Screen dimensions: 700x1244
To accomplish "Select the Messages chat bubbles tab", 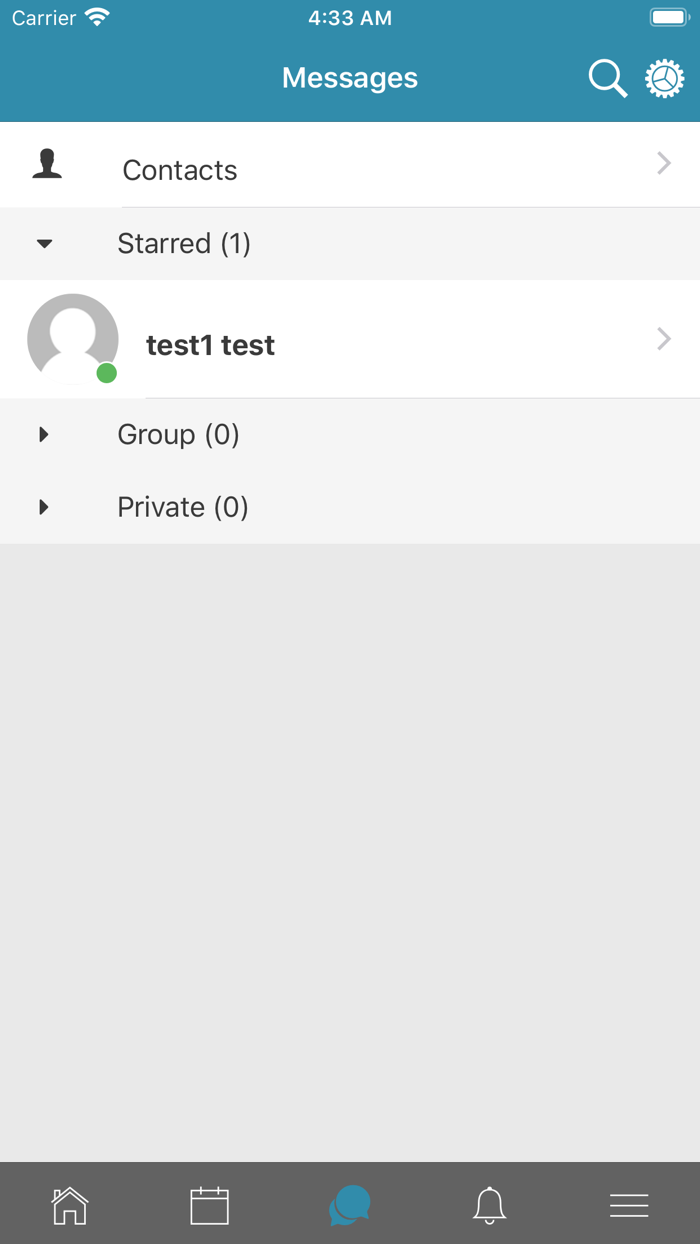I will click(x=350, y=1206).
